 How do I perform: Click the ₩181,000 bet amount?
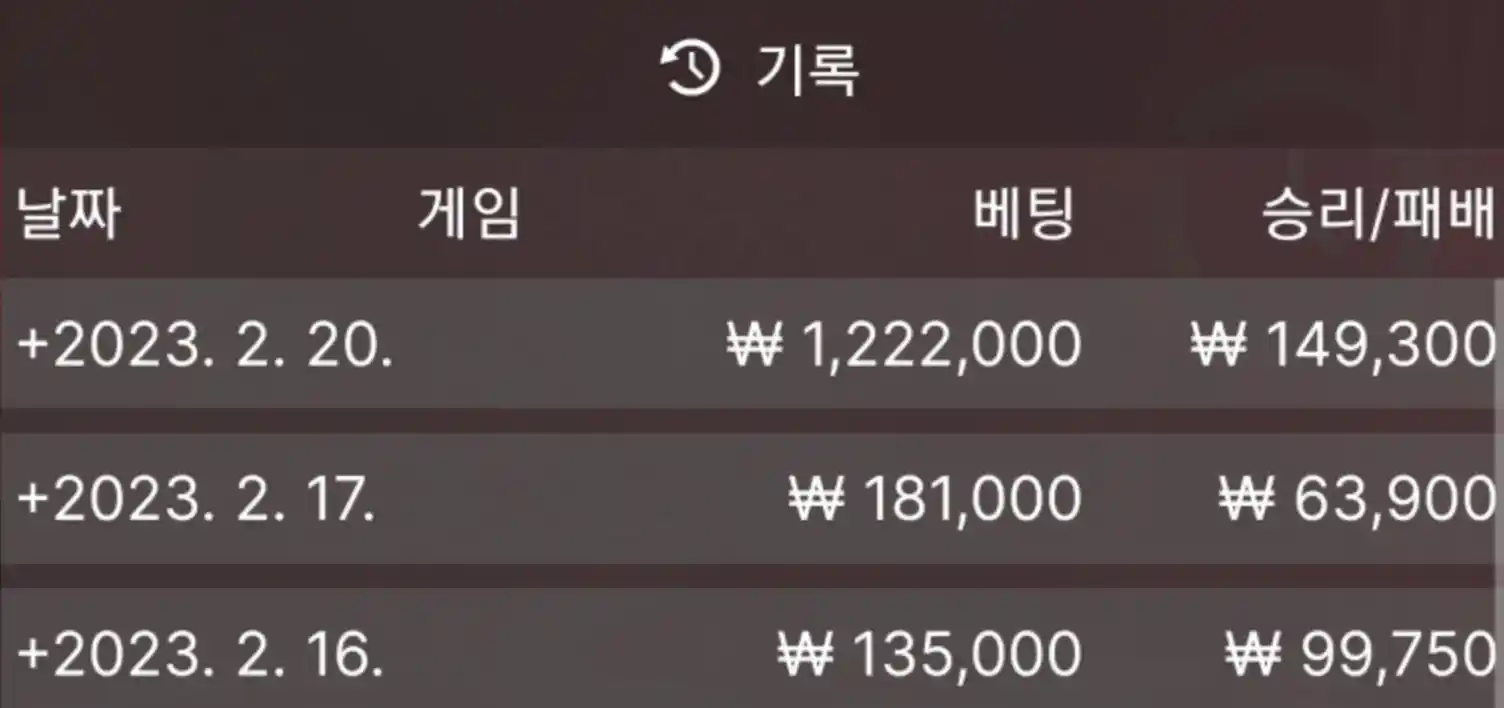(935, 499)
